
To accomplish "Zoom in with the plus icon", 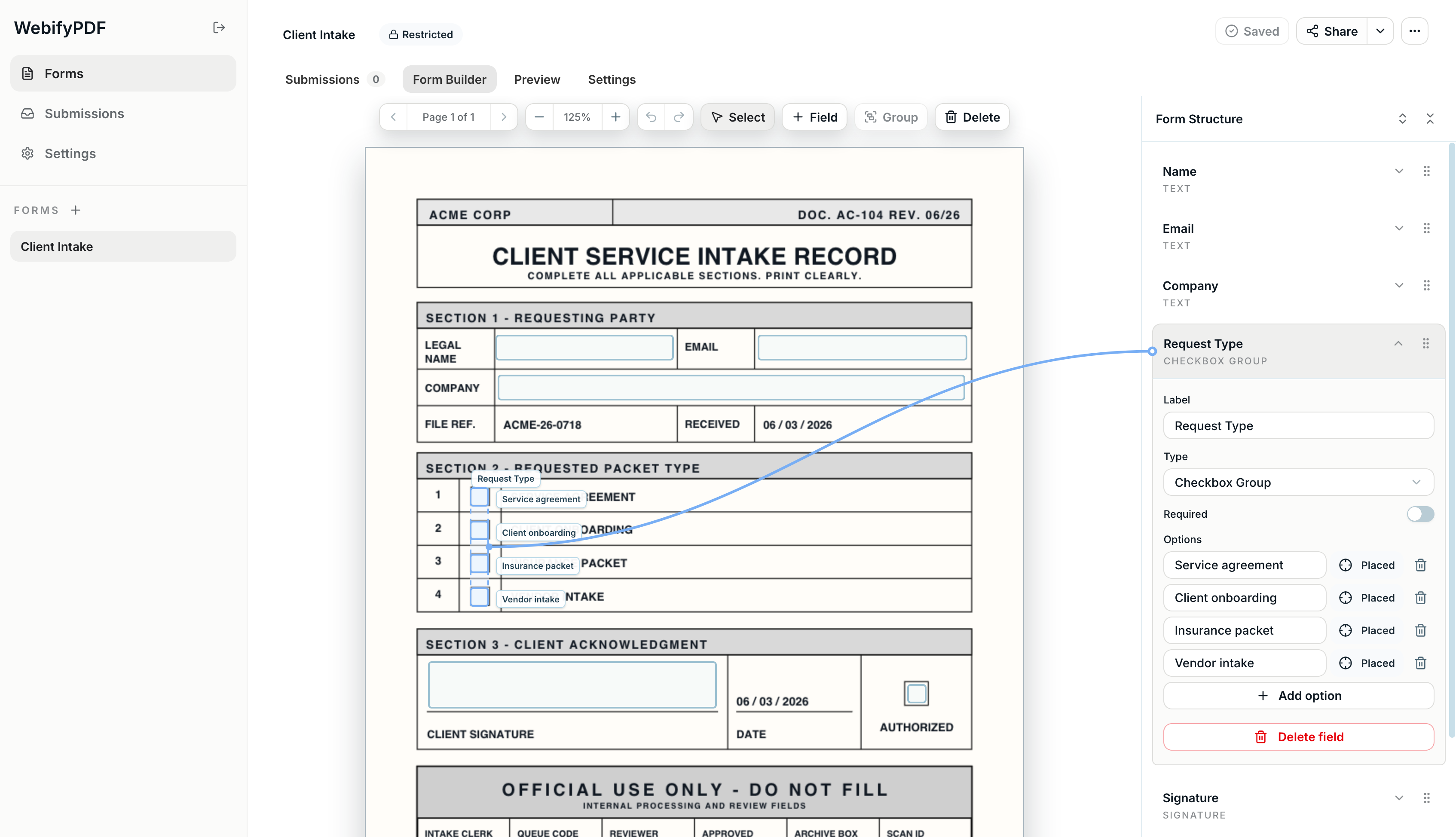I will click(x=615, y=117).
